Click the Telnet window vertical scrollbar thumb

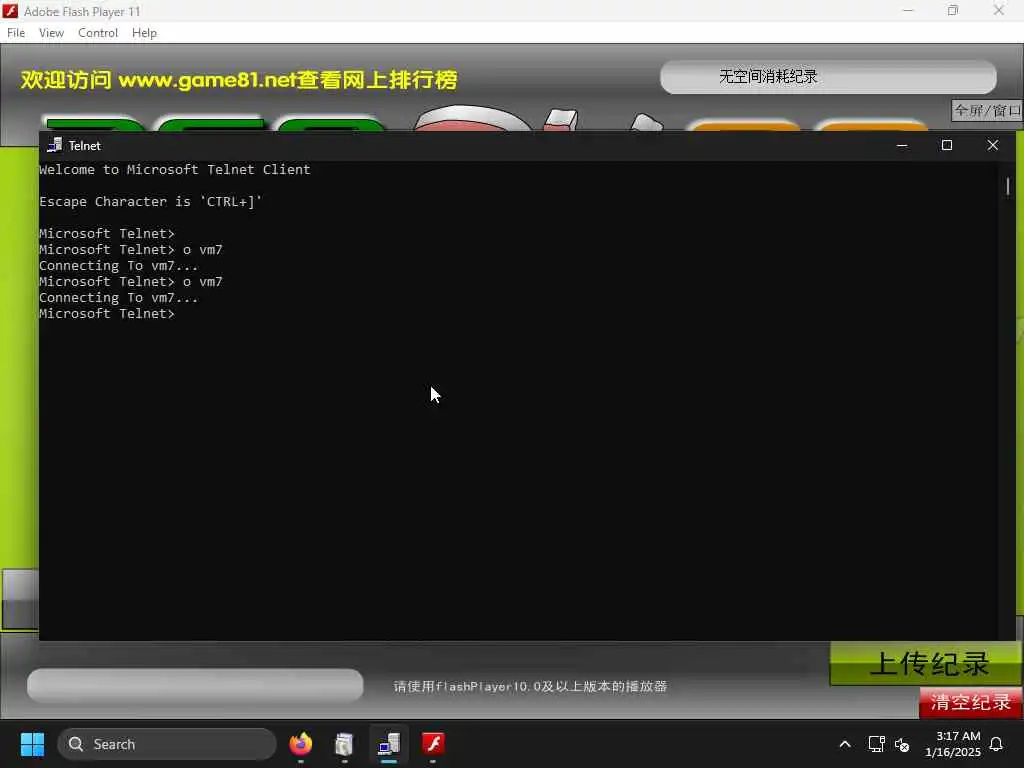pyautogui.click(x=1008, y=186)
